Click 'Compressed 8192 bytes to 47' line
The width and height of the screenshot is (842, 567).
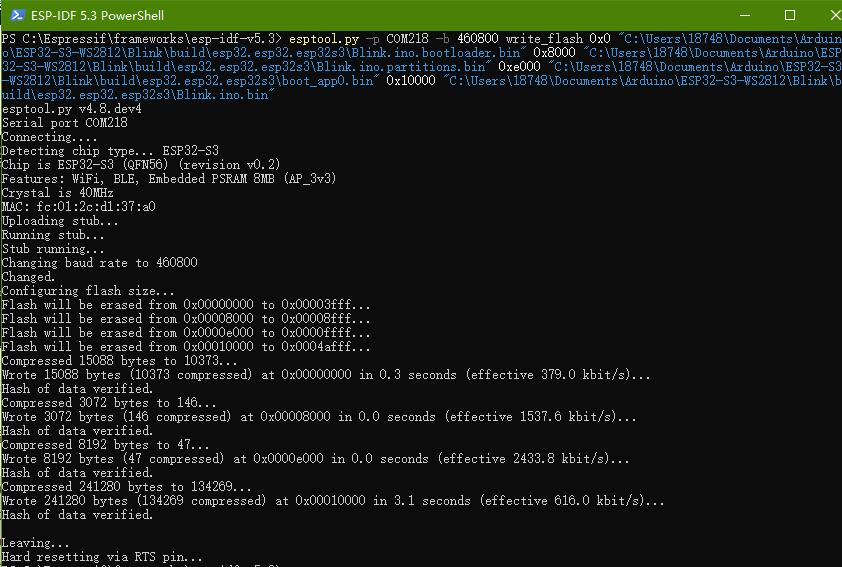[x=105, y=445]
